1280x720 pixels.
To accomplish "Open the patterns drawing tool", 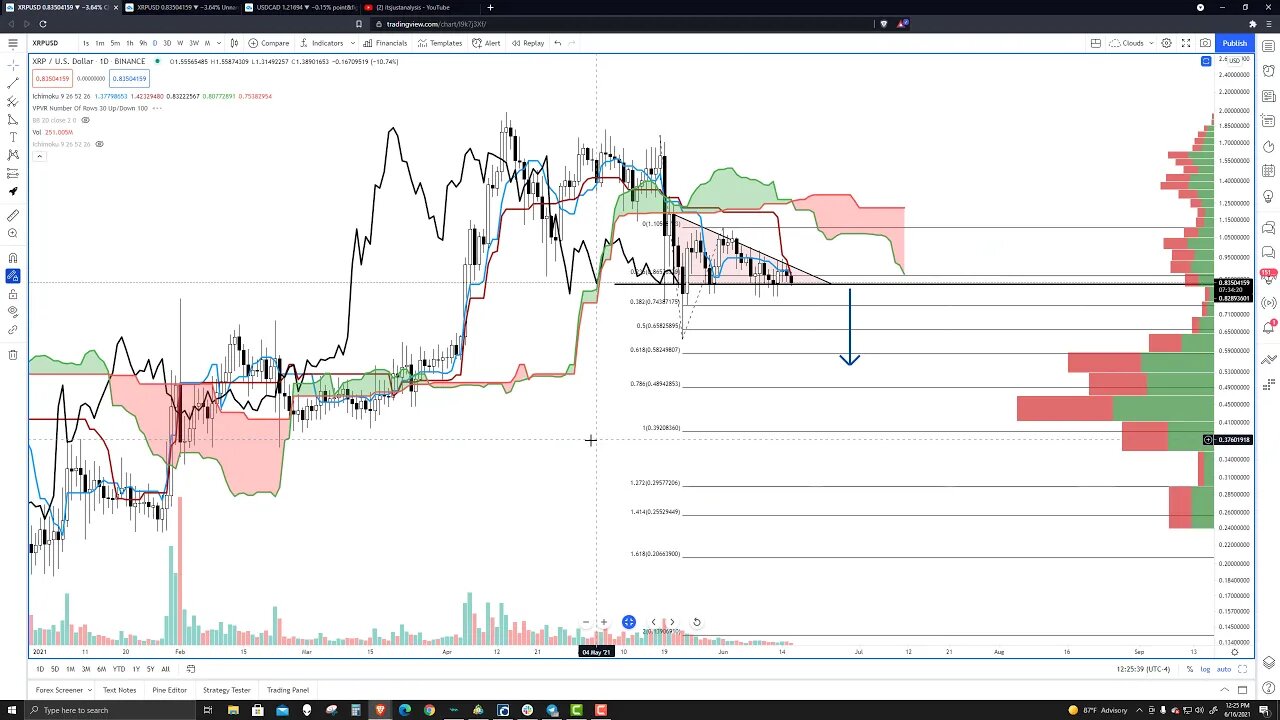I will pos(12,155).
